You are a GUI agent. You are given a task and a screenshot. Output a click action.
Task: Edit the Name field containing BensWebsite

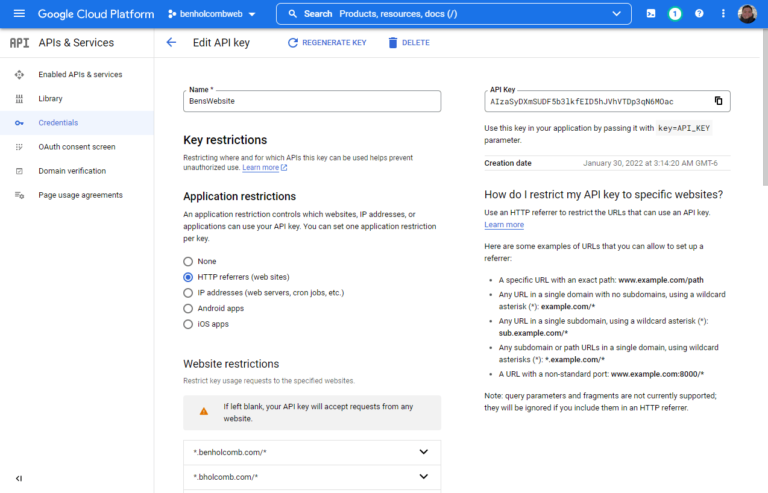pos(311,101)
